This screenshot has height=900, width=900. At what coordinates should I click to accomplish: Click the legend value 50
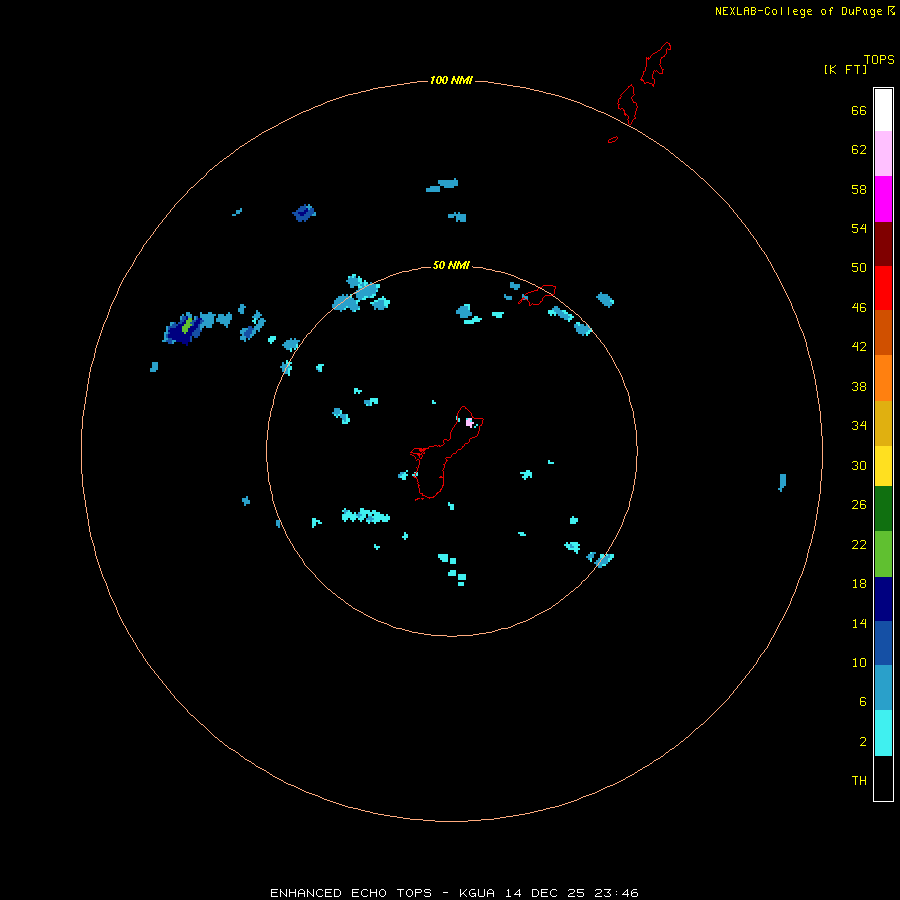[x=859, y=267]
